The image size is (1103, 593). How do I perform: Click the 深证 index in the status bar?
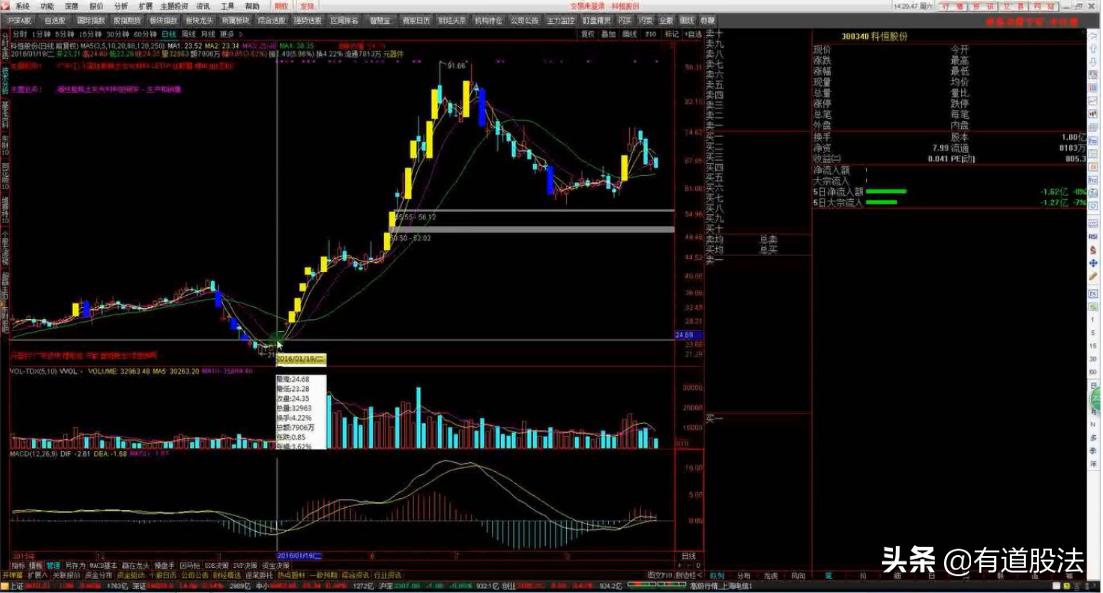coord(139,585)
